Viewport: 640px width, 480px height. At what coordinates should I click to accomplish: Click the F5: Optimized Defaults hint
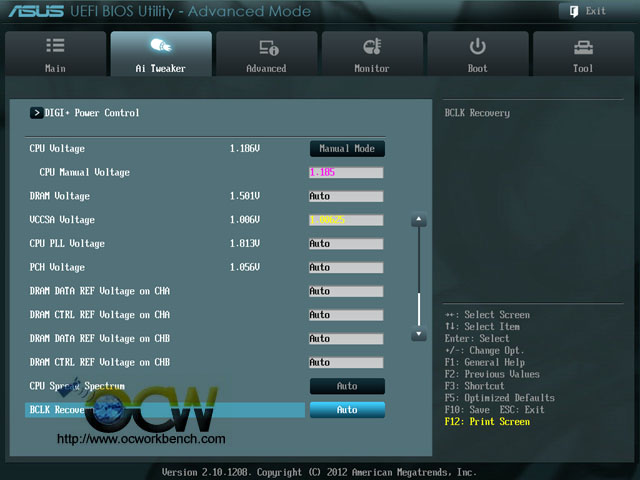(x=500, y=398)
